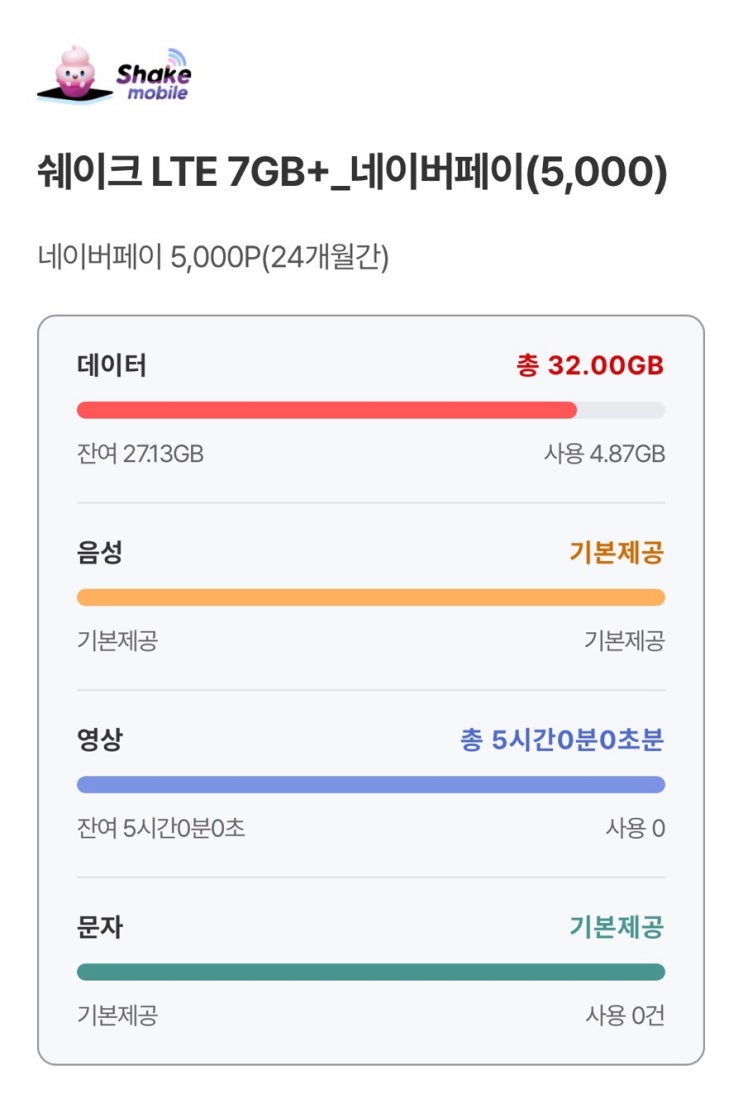Click the 네이버페이 5,000P(24개월간) subtitle
Viewport: 743px width, 1099px height.
[x=212, y=257]
